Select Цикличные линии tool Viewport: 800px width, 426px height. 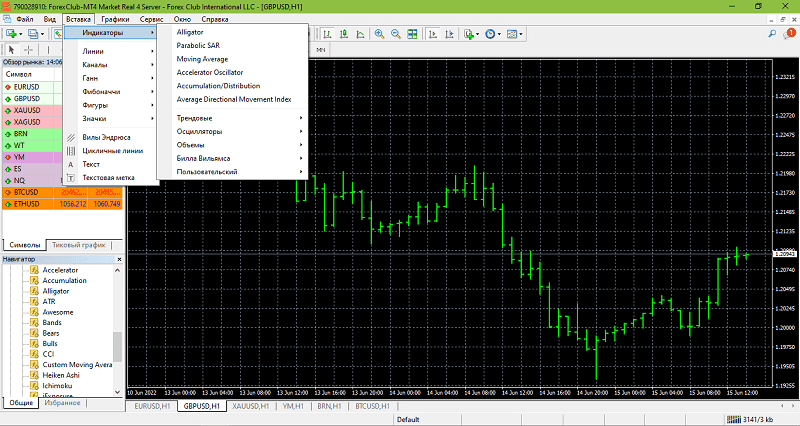[x=111, y=151]
